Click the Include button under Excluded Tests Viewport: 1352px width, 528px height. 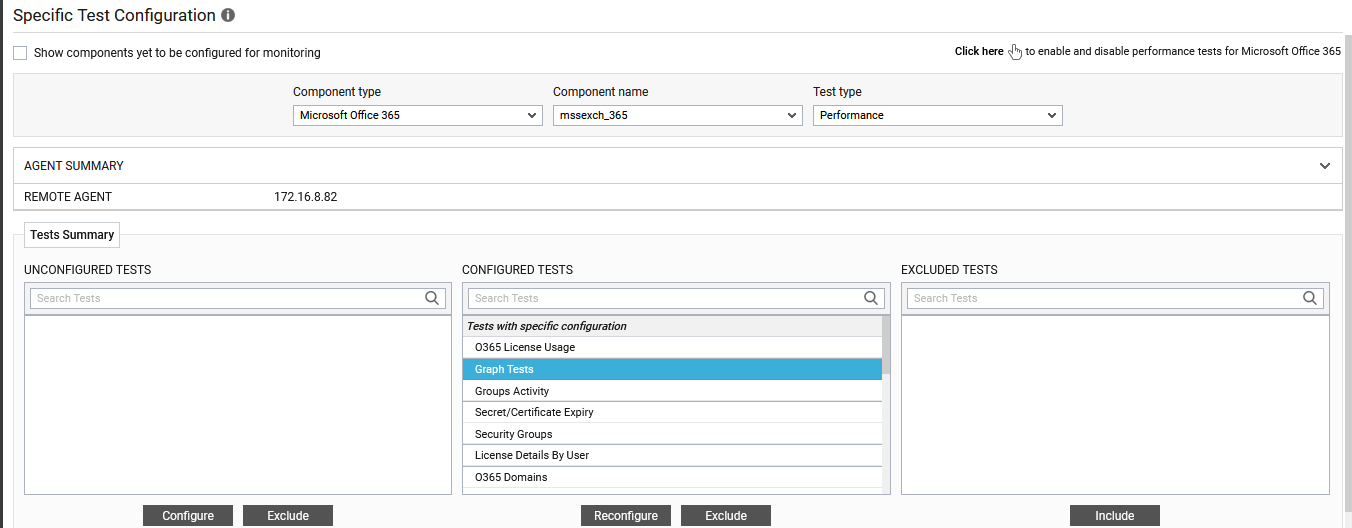point(1114,516)
